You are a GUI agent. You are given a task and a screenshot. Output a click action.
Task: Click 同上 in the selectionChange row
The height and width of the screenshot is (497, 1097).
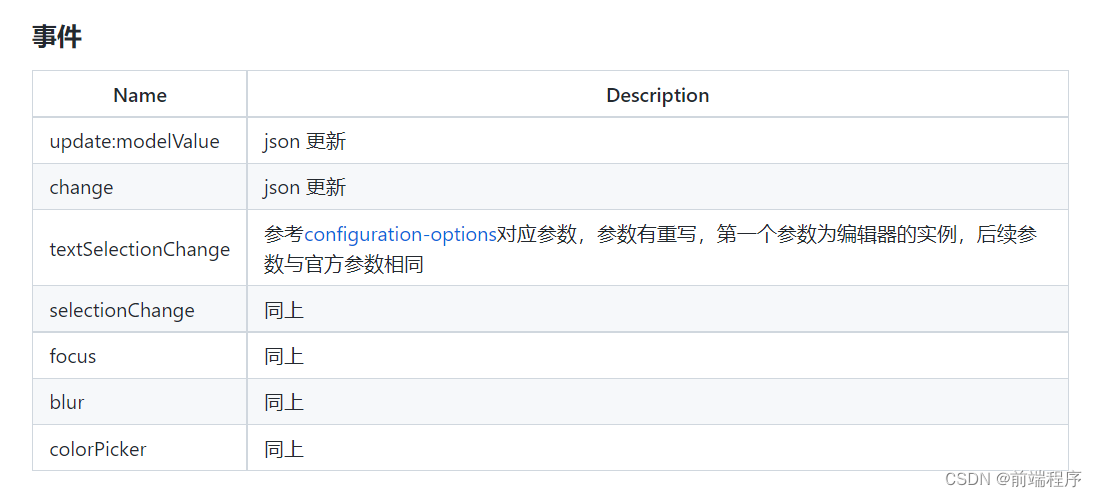[x=284, y=310]
